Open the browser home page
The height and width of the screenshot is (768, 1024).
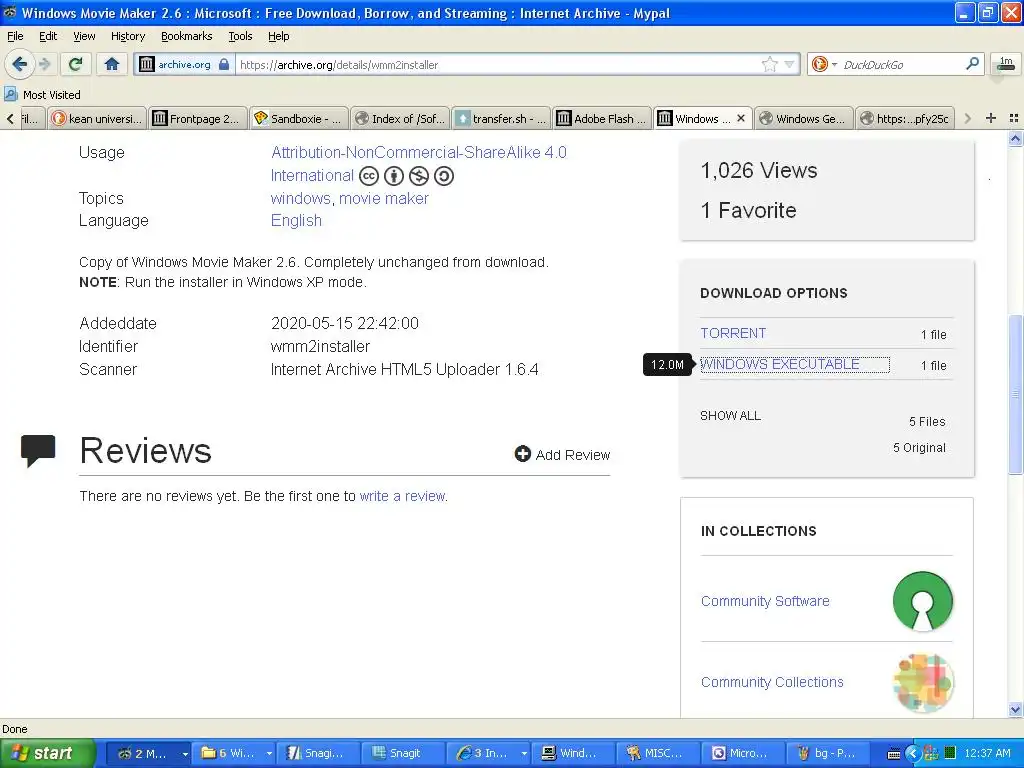coord(112,64)
